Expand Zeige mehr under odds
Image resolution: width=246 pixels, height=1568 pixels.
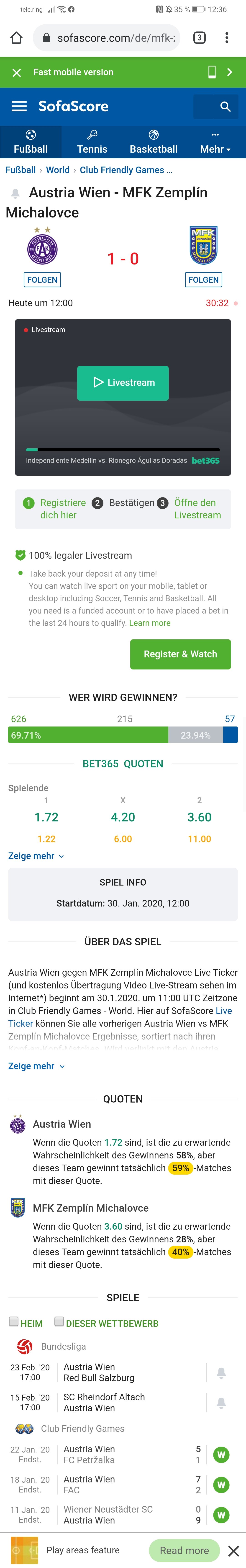(x=36, y=856)
